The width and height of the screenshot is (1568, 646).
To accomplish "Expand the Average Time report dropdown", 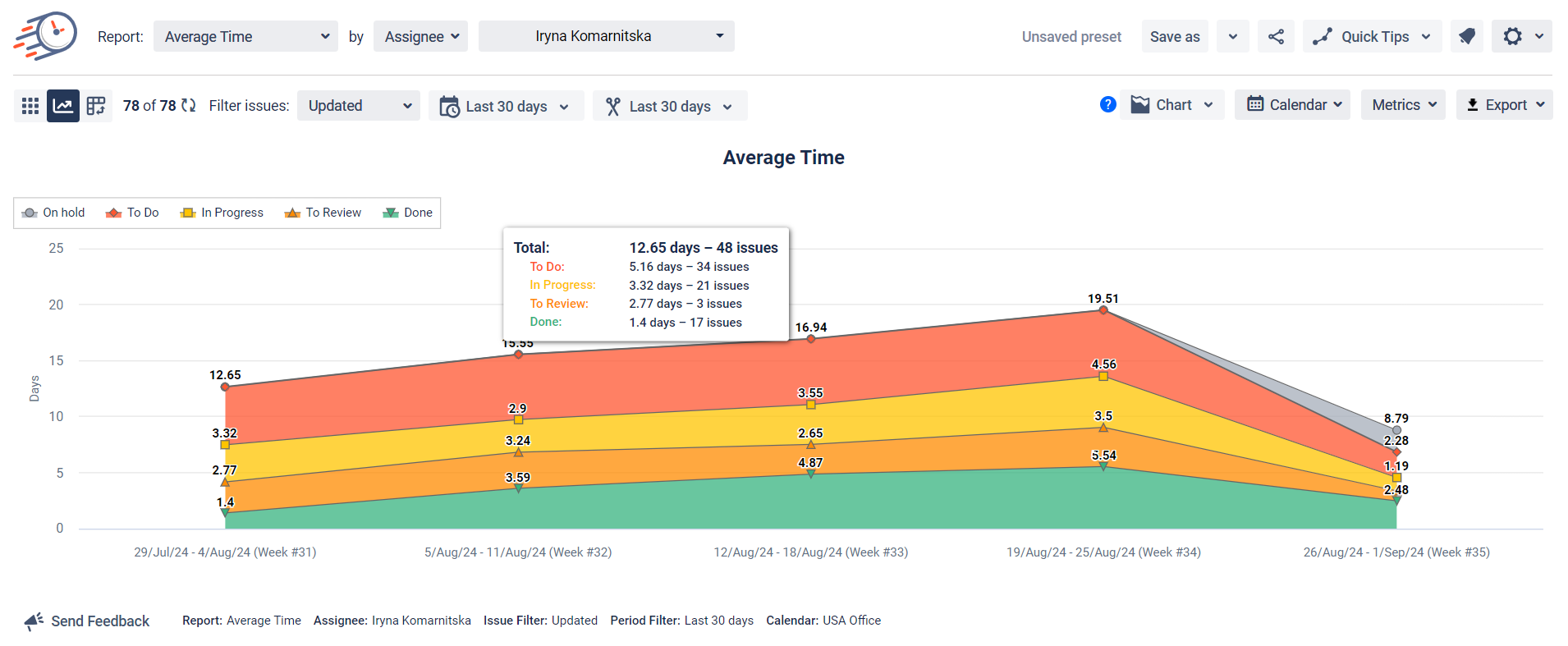I will click(245, 37).
